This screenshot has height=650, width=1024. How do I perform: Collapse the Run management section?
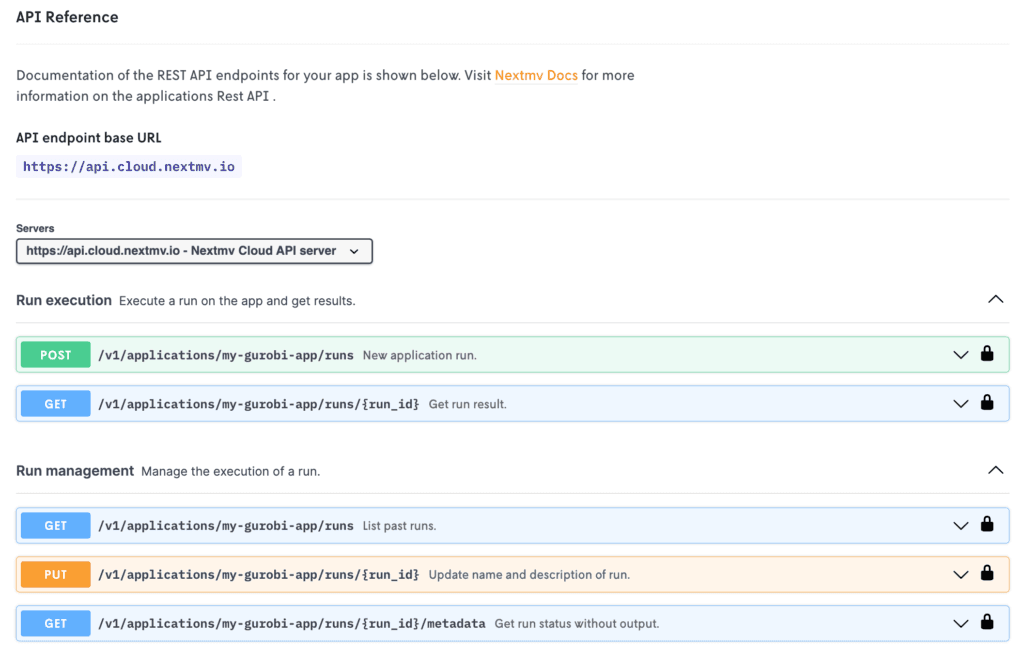995,470
